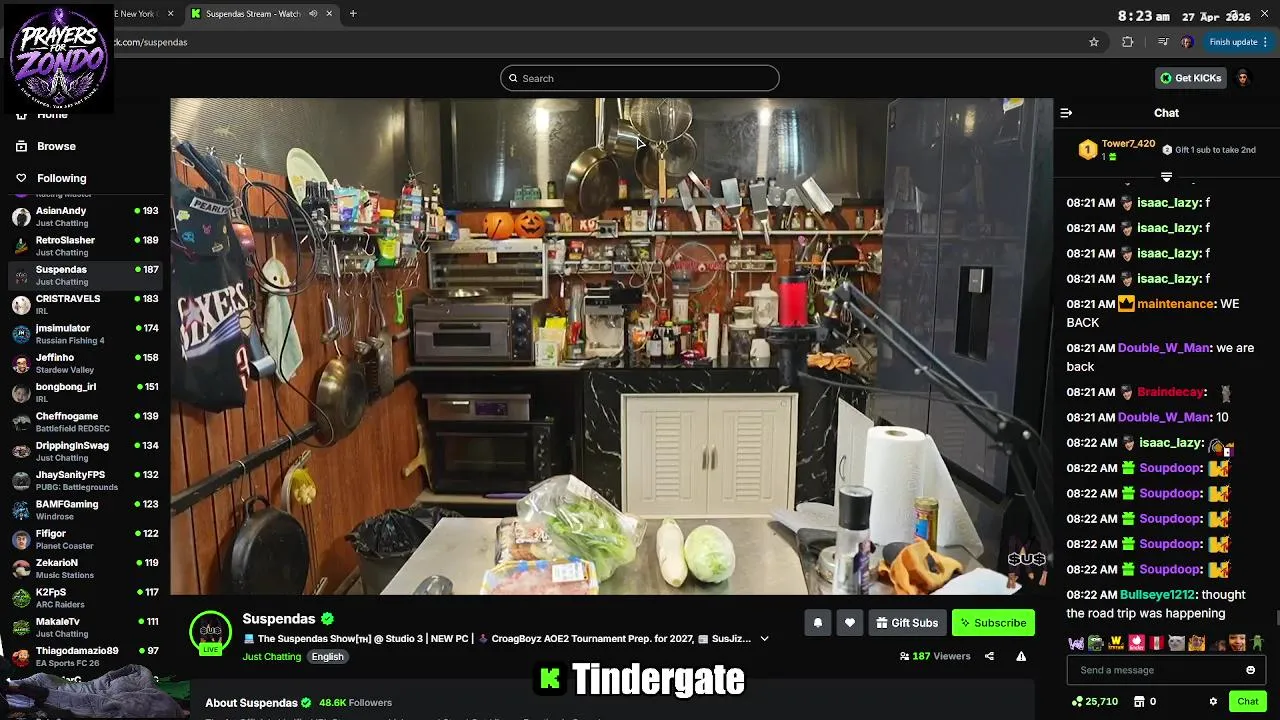Click the Chrome profile avatar icon

(x=1186, y=42)
